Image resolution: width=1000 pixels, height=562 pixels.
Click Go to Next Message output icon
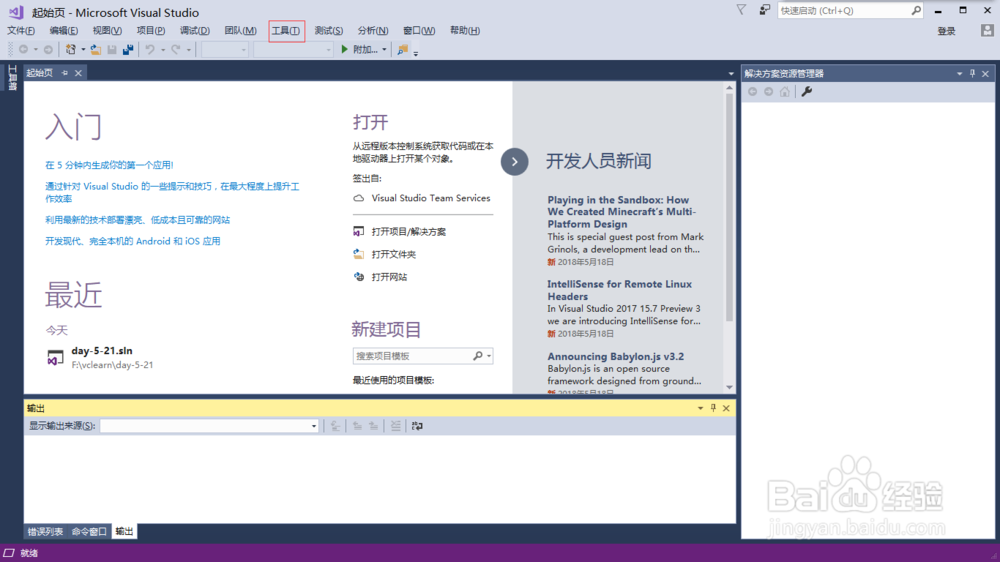click(374, 426)
